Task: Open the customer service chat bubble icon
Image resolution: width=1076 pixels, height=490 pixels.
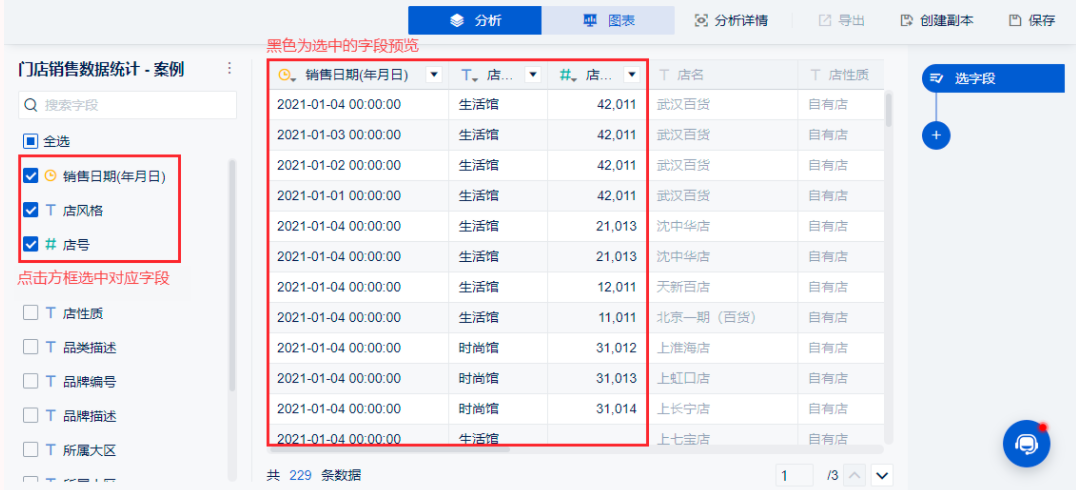Action: (x=1026, y=445)
